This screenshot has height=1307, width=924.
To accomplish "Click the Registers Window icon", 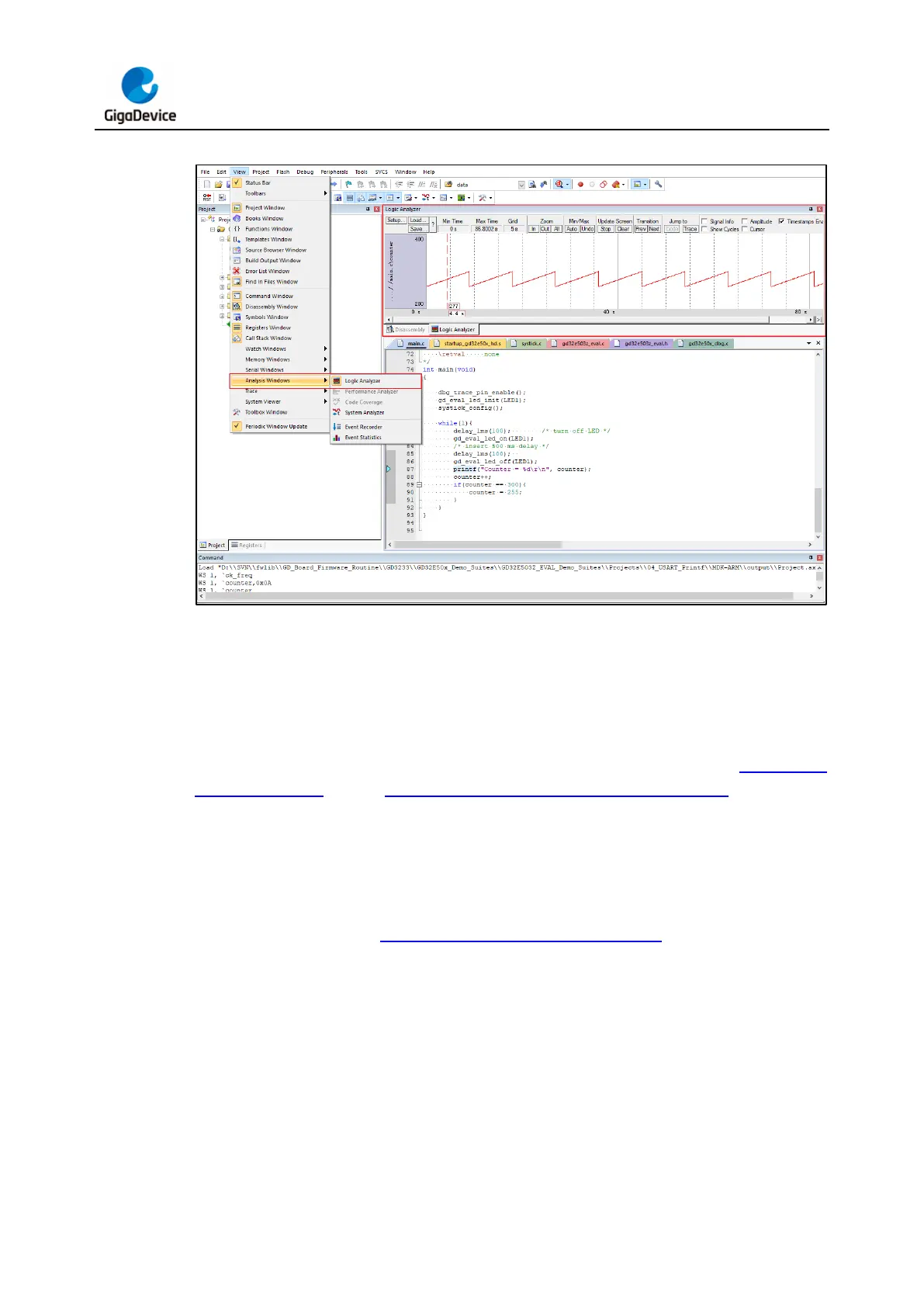I will point(237,328).
